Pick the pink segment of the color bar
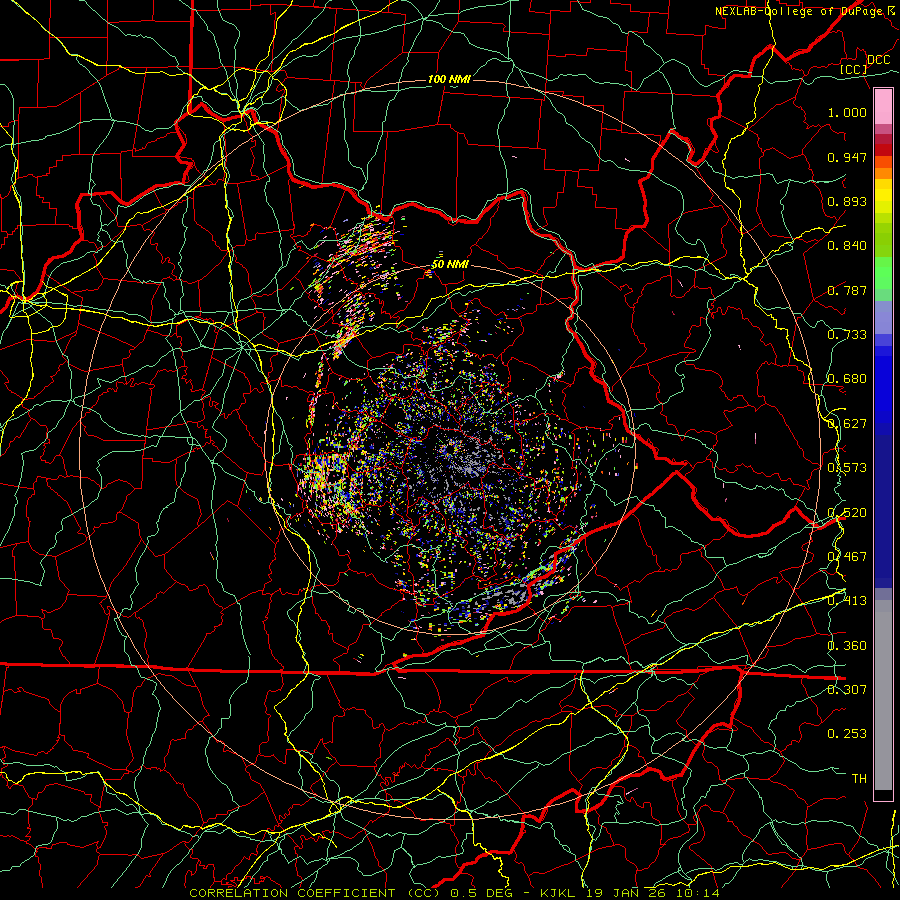900x900 pixels. (x=883, y=106)
